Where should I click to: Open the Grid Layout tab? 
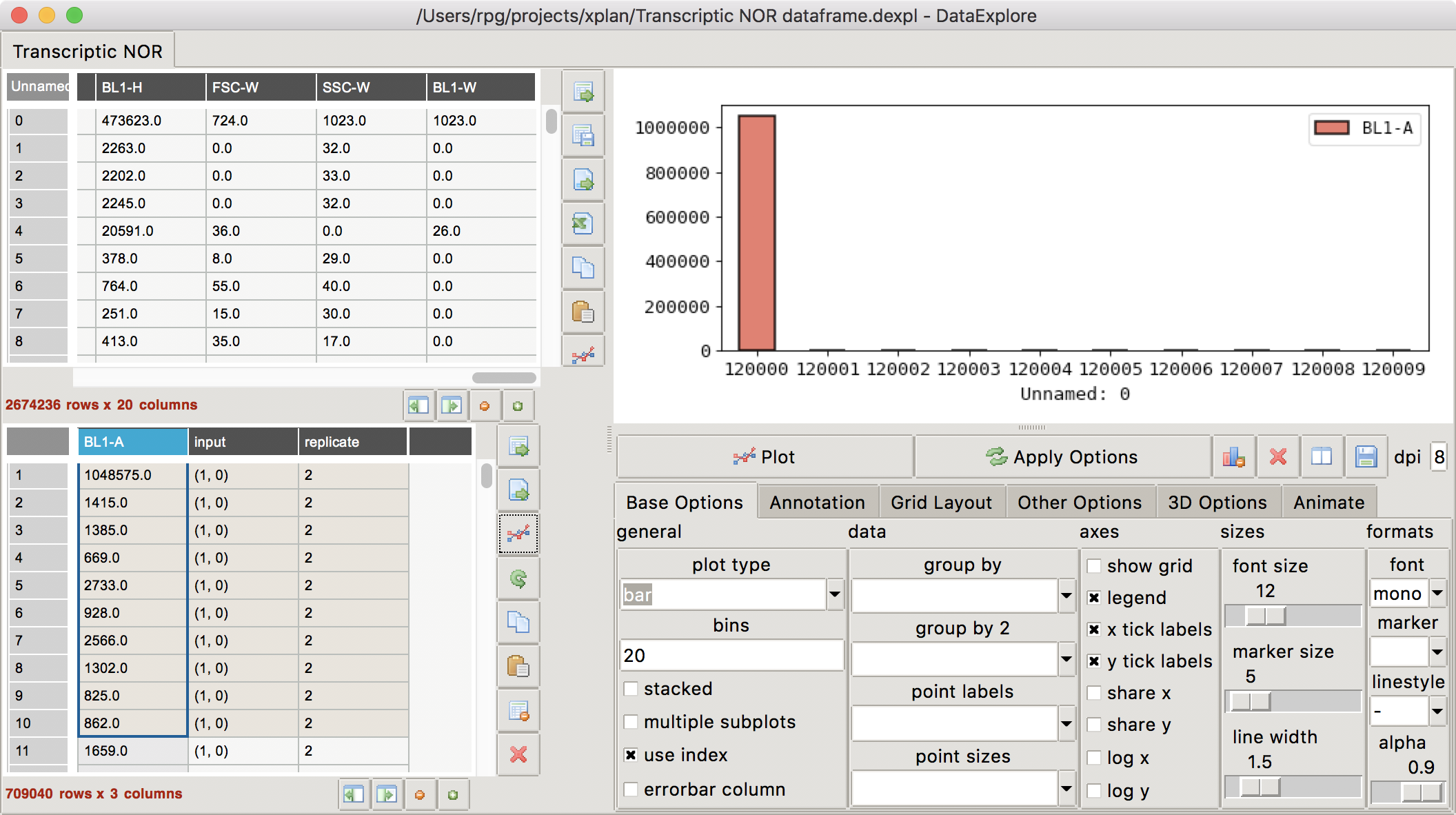pos(941,503)
